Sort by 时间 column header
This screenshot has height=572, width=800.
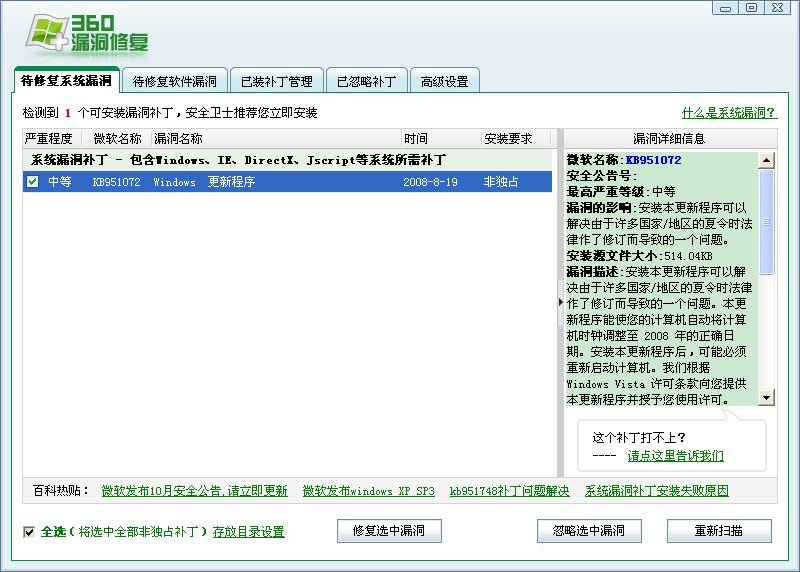(x=441, y=139)
